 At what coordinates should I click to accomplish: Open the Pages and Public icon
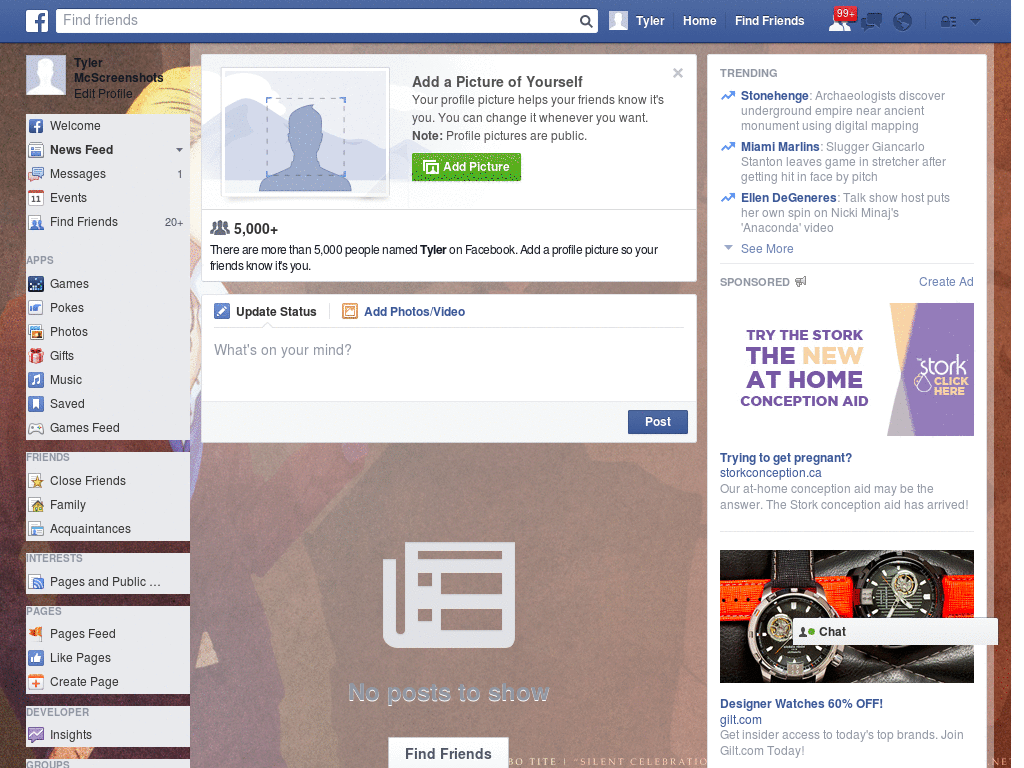[x=36, y=582]
